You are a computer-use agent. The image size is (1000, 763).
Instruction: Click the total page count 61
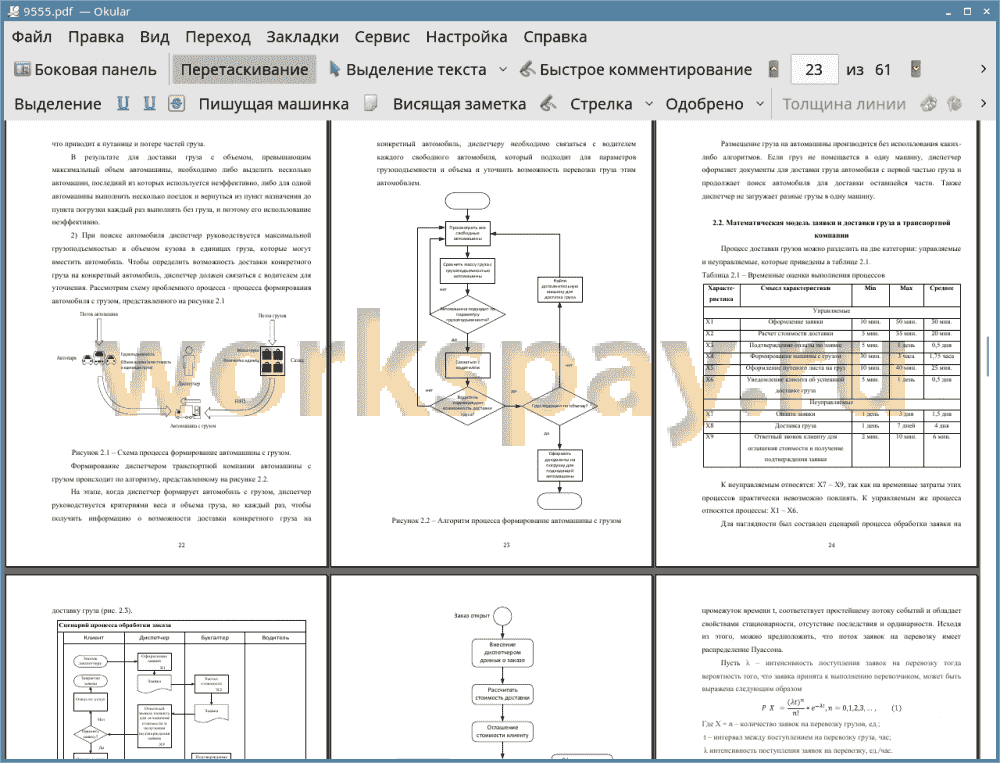(x=883, y=70)
